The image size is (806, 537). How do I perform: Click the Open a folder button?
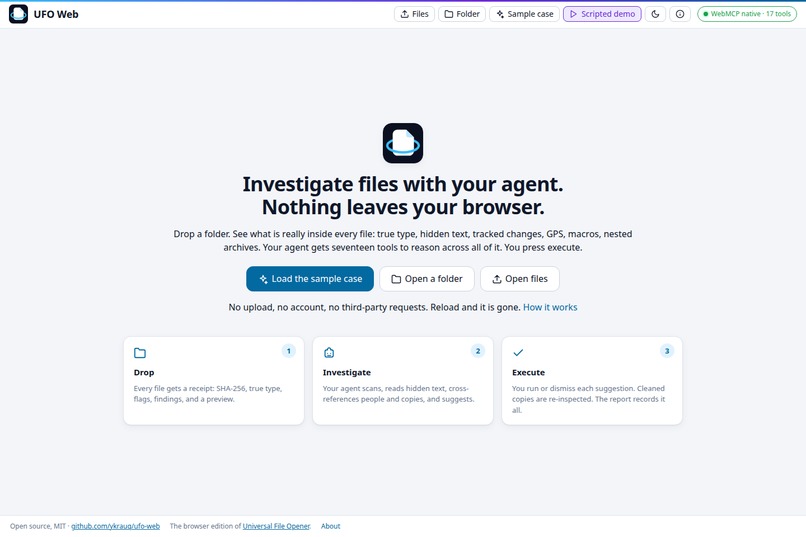tap(427, 279)
